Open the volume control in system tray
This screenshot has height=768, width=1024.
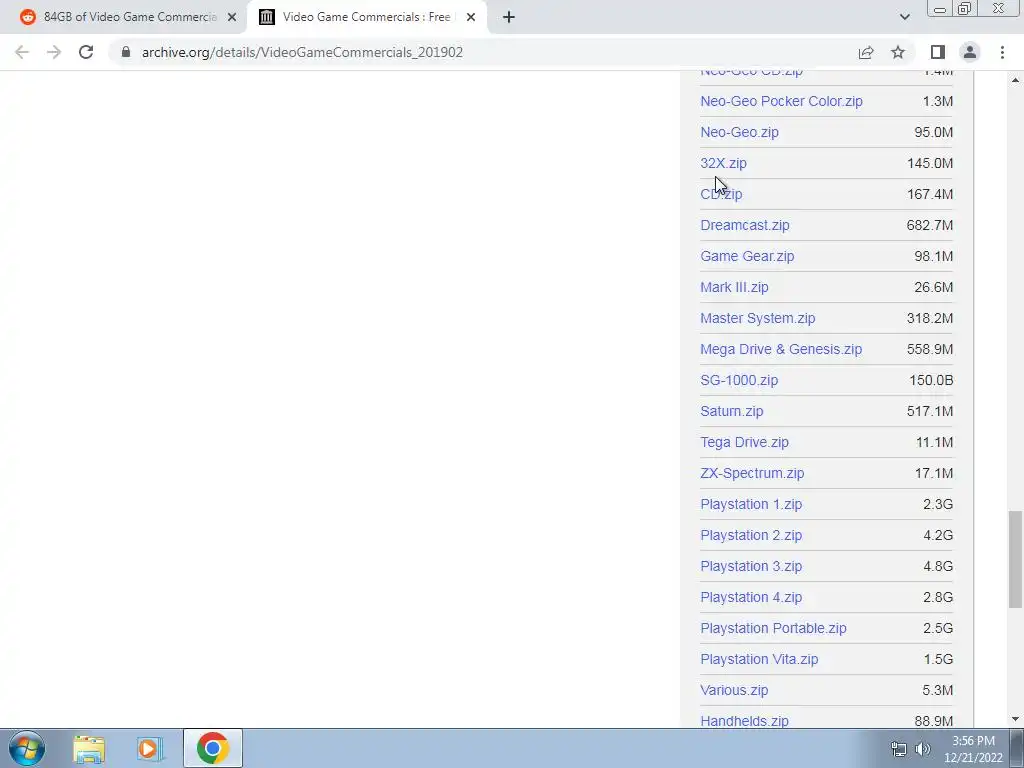[923, 749]
